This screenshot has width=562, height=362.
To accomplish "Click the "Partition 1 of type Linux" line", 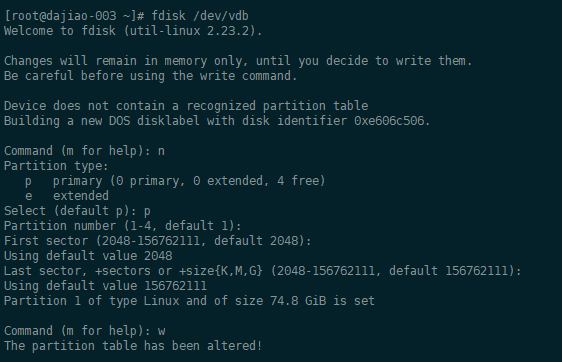I will point(189,301).
